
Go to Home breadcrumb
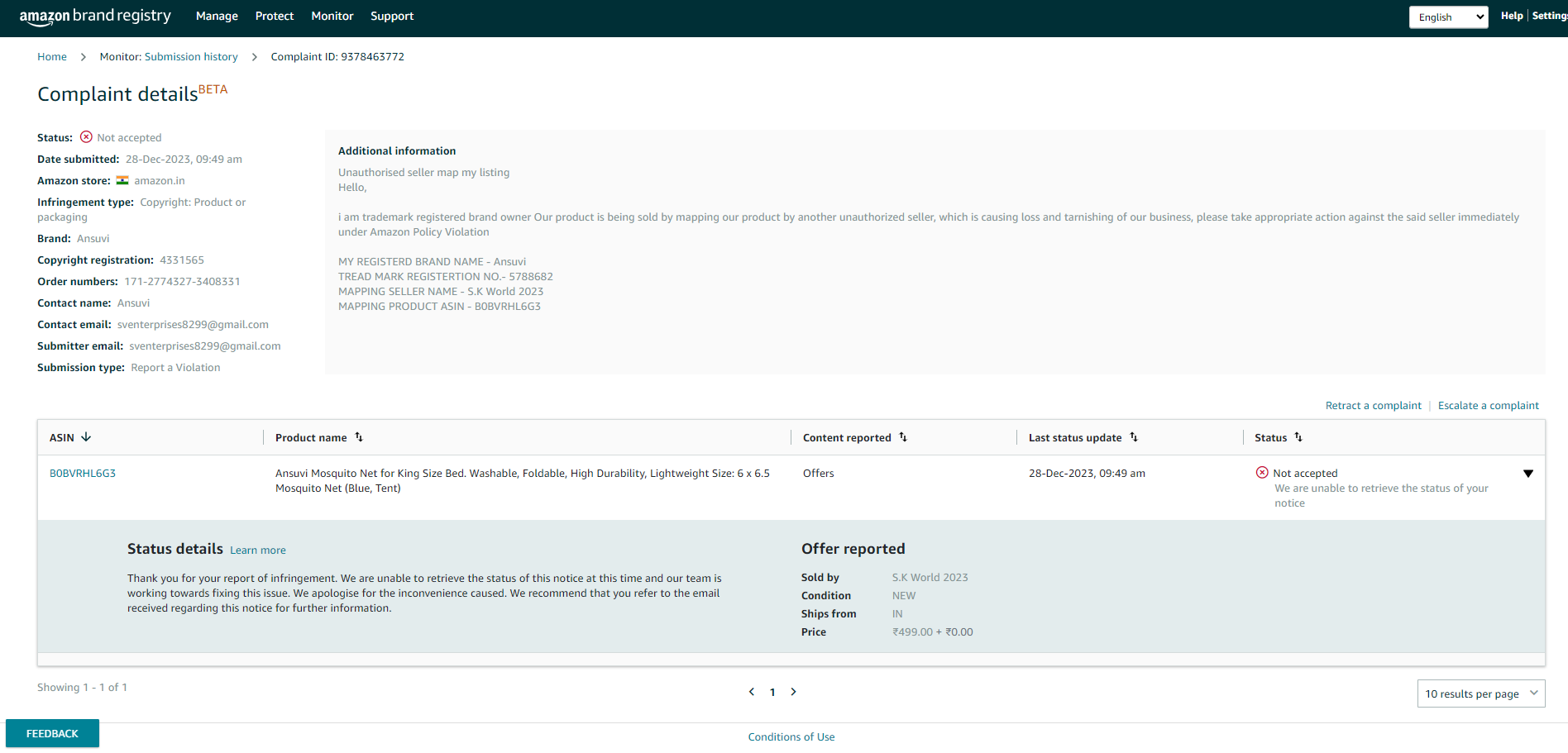coord(52,57)
